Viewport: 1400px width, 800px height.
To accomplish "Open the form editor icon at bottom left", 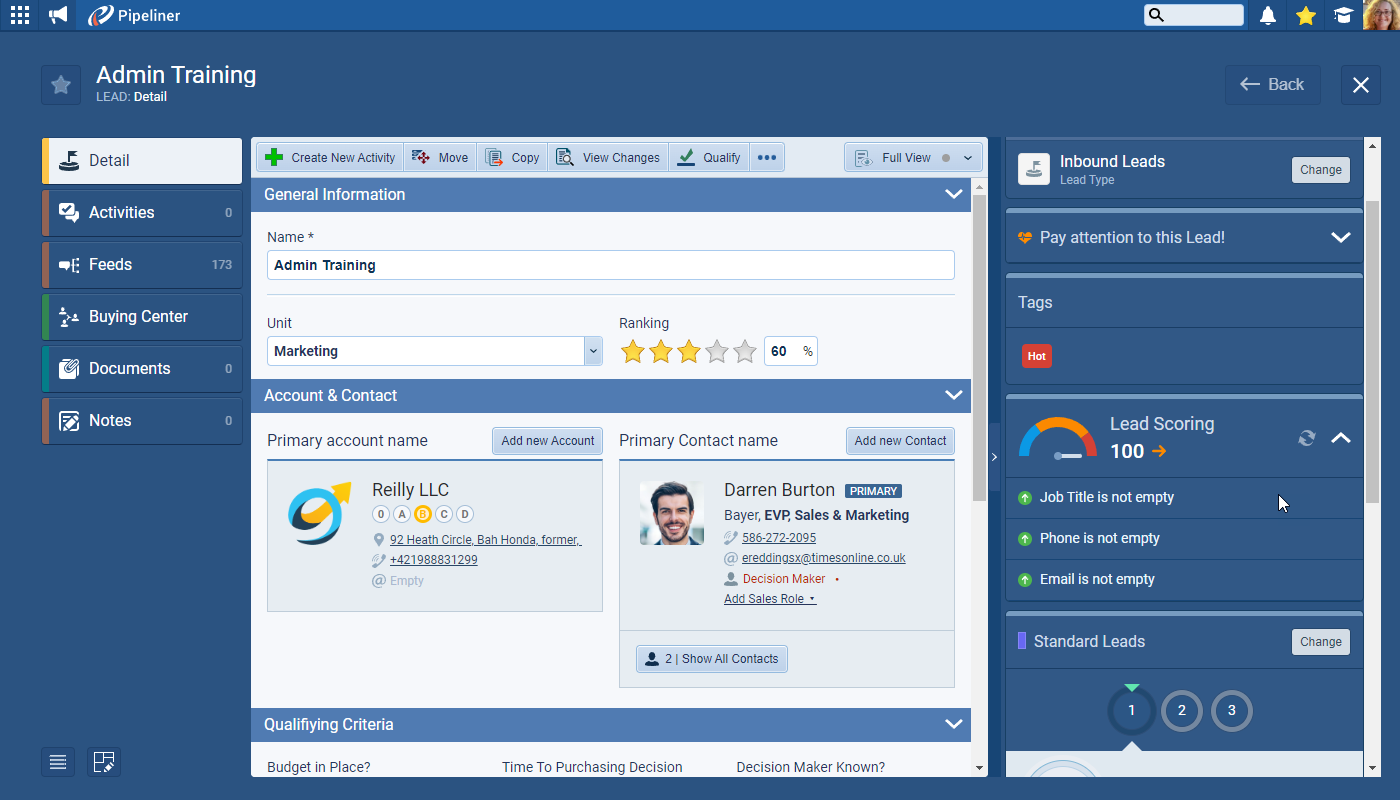I will [104, 762].
